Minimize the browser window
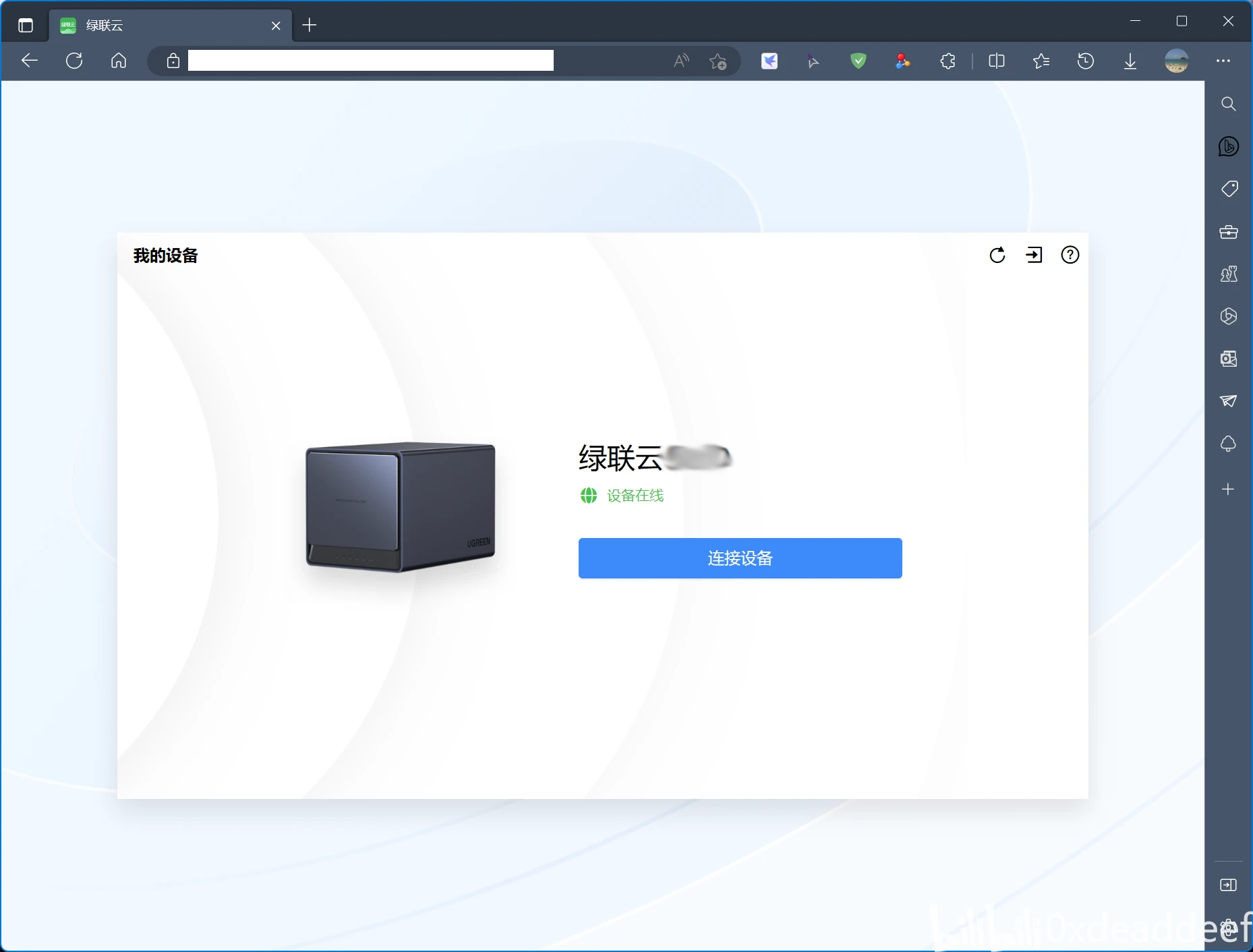 [x=1136, y=21]
